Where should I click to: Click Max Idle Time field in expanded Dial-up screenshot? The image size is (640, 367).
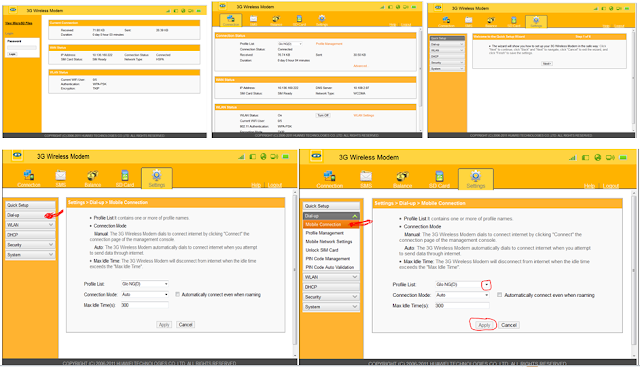462,305
